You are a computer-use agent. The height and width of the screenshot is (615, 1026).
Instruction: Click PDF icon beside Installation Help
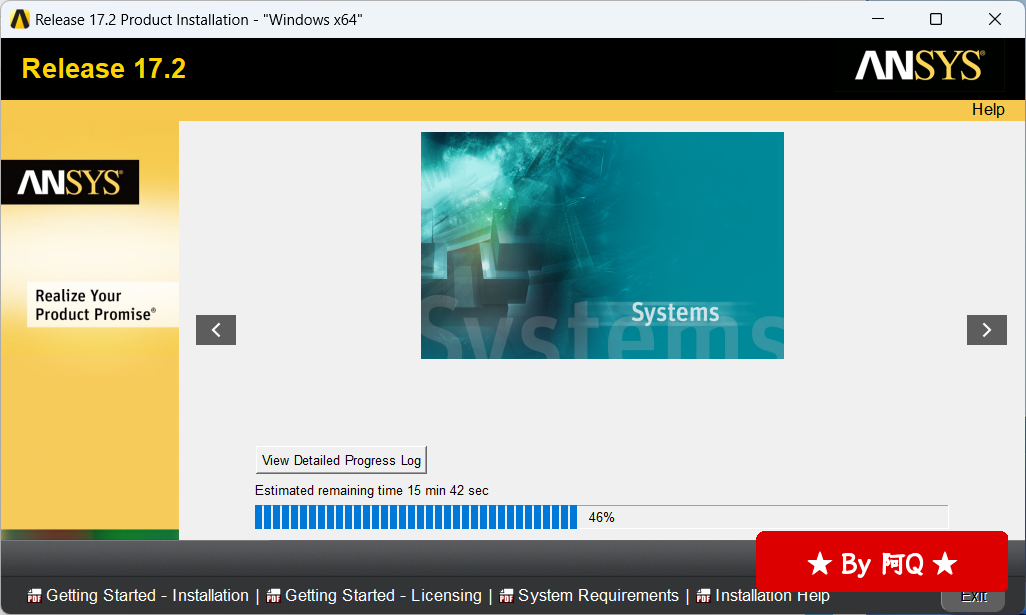703,596
